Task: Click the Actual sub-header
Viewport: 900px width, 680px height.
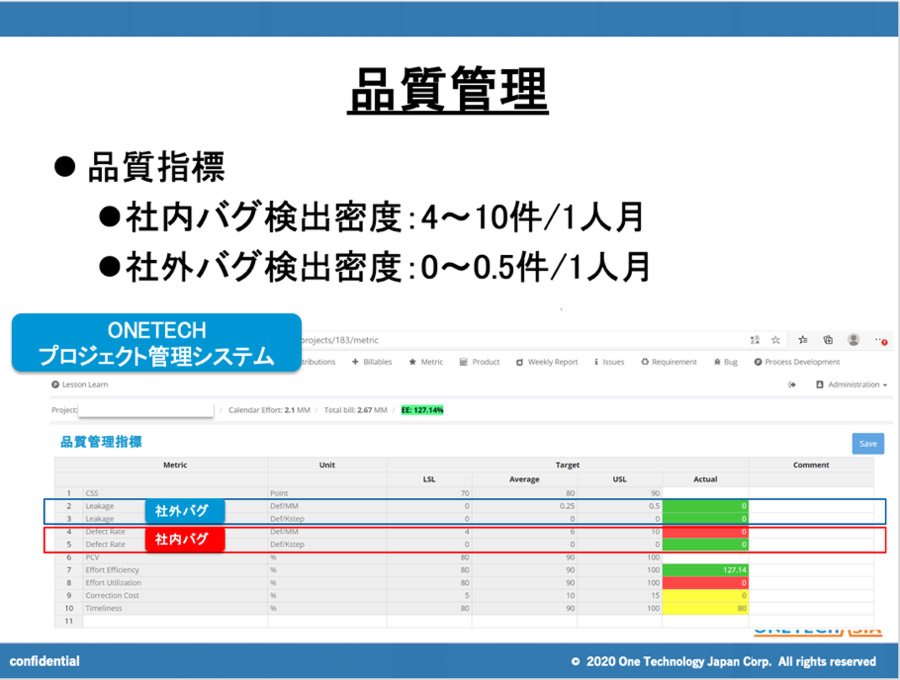Action: pyautogui.click(x=705, y=479)
